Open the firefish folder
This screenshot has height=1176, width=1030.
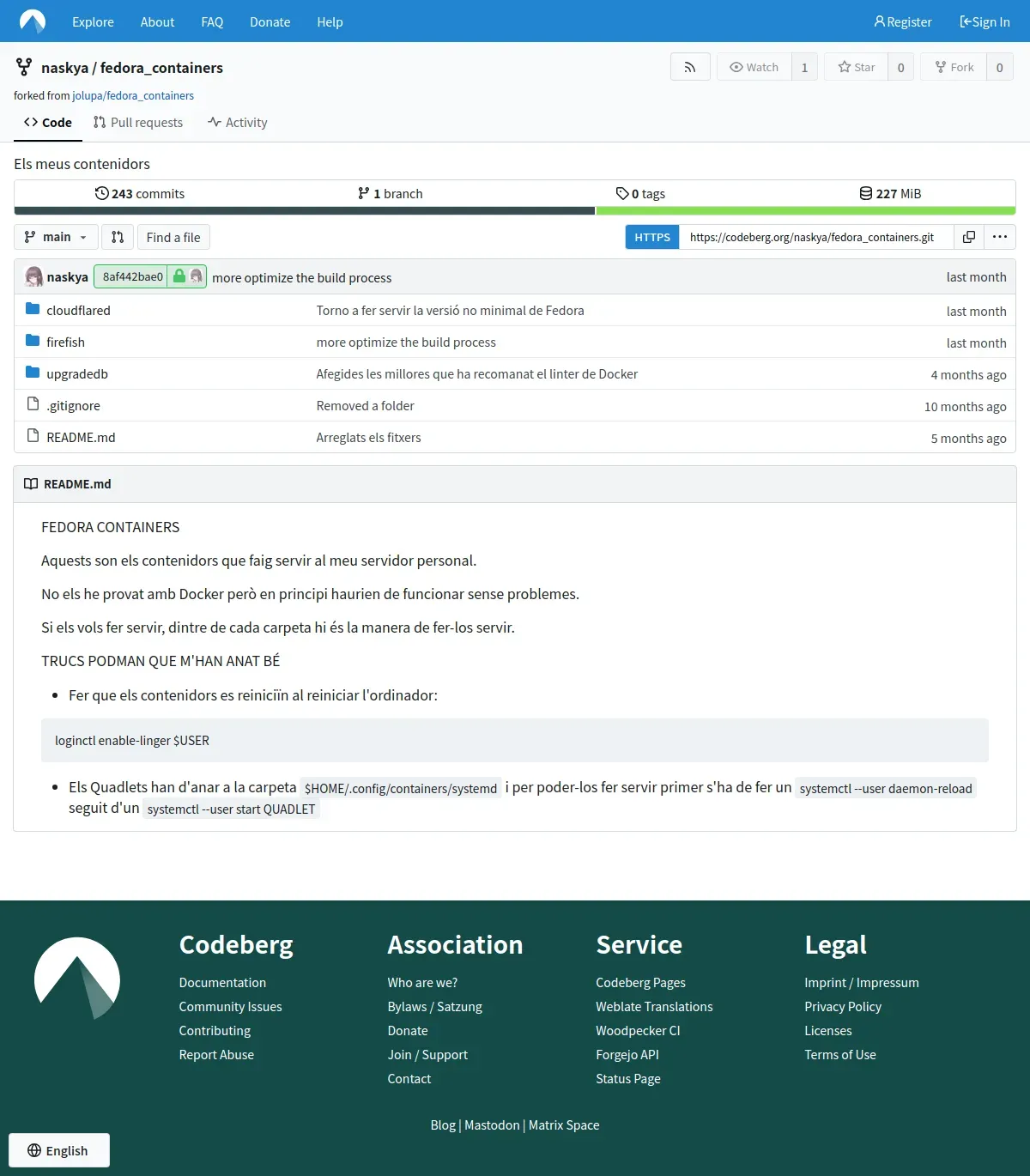click(x=65, y=342)
